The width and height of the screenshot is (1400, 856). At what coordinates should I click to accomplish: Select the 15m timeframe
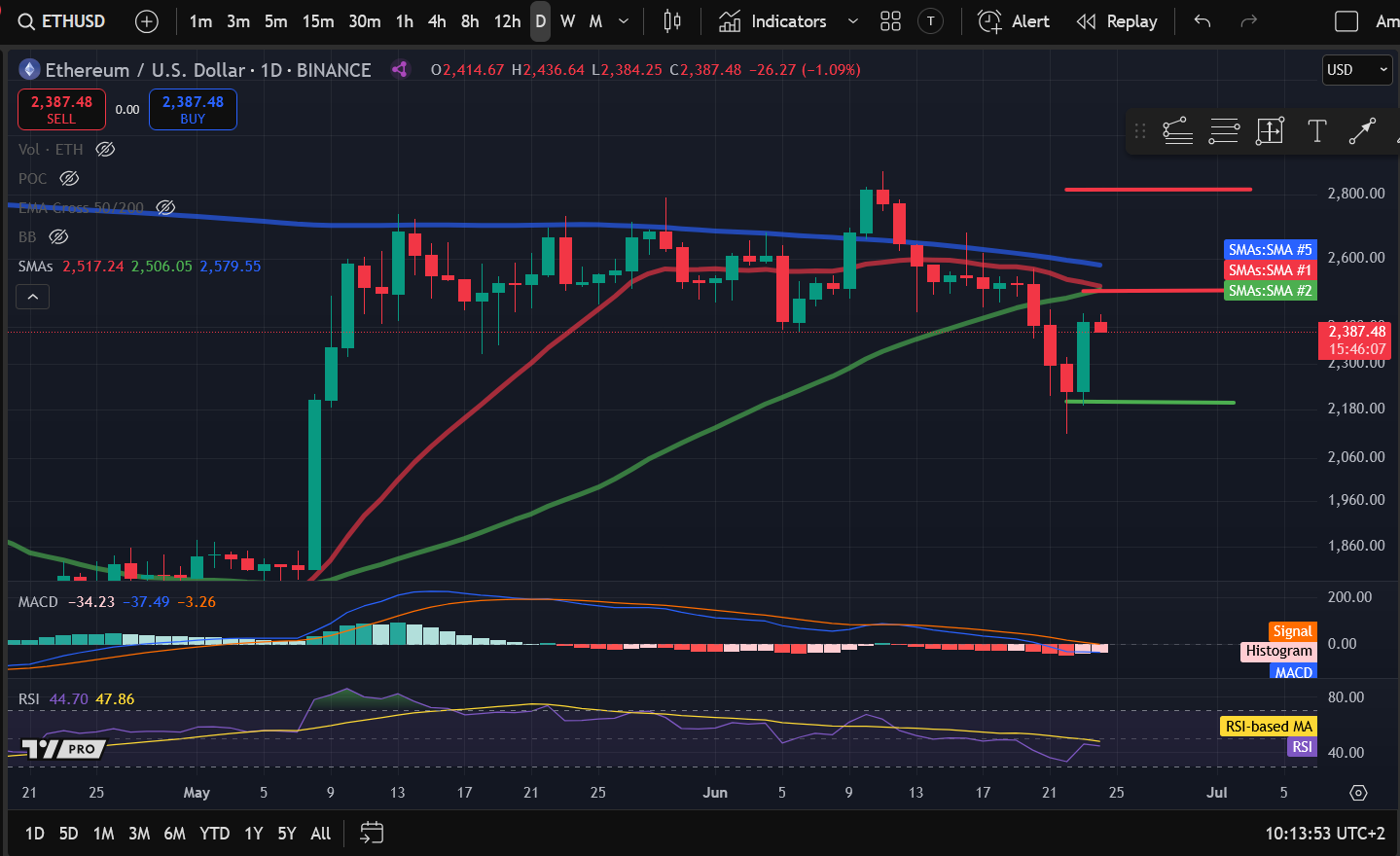coord(318,21)
